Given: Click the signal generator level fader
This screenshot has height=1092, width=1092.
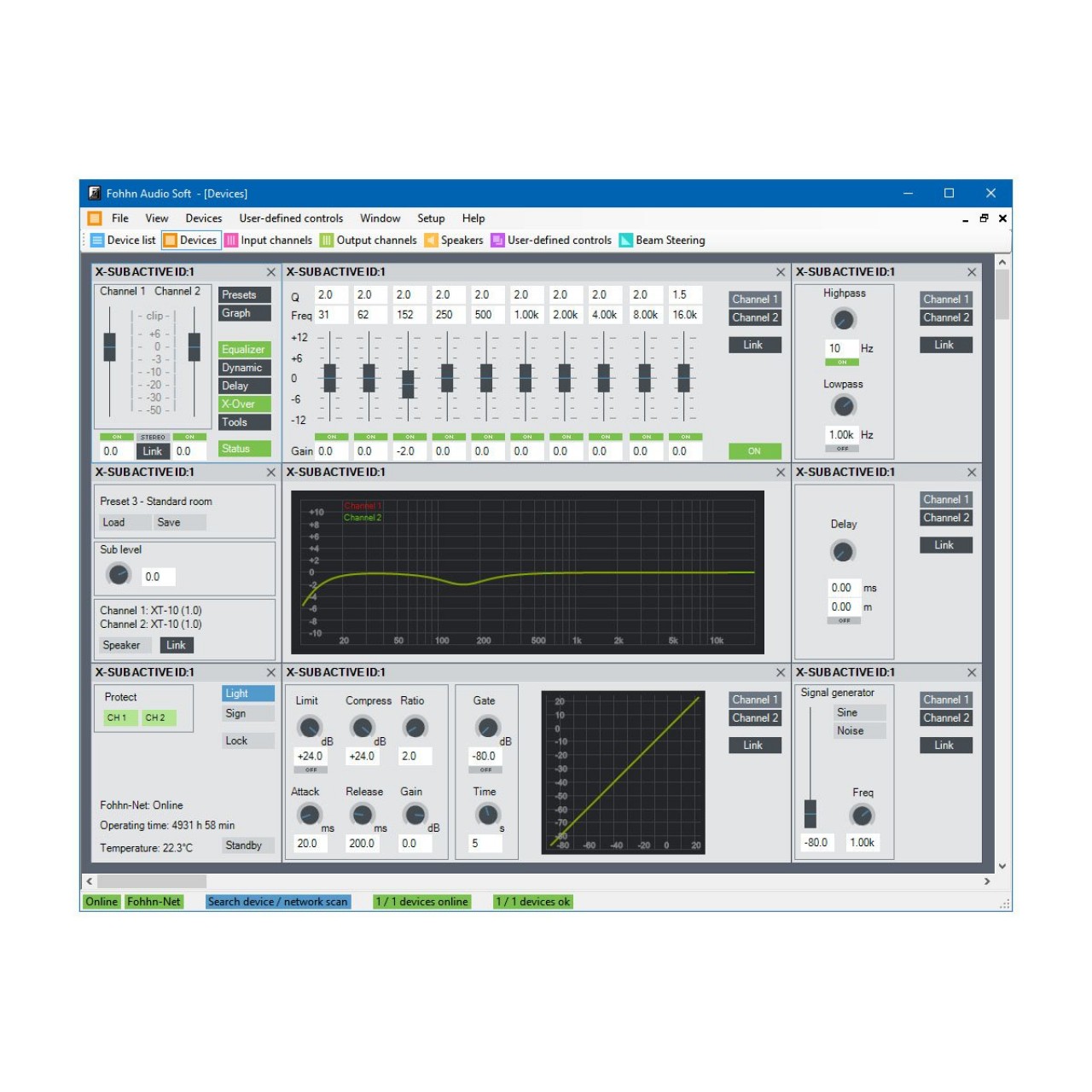Looking at the screenshot, I should click(x=810, y=814).
